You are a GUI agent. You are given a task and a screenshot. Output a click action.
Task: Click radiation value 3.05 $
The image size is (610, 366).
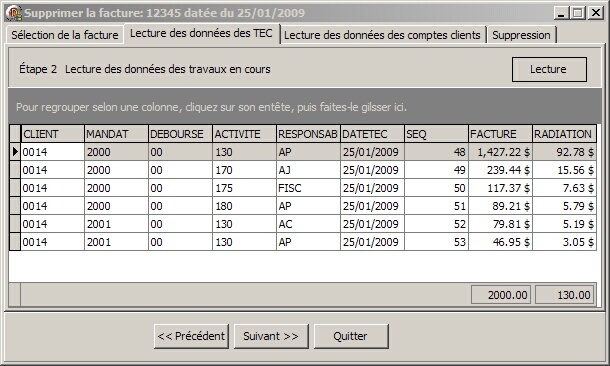564,242
